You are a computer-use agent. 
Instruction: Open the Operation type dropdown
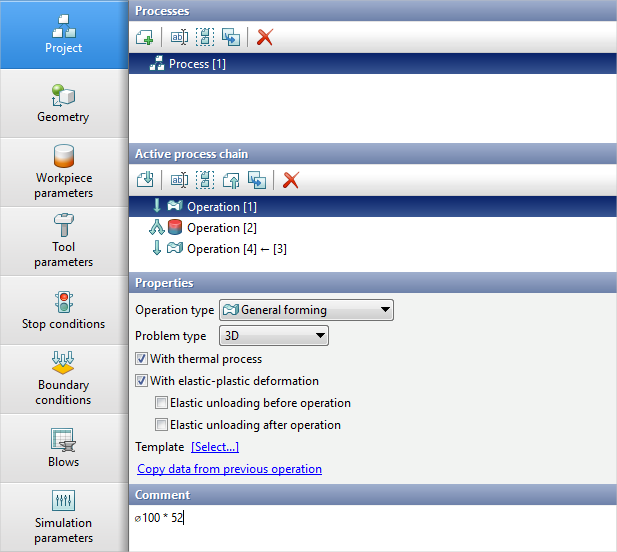[x=306, y=310]
